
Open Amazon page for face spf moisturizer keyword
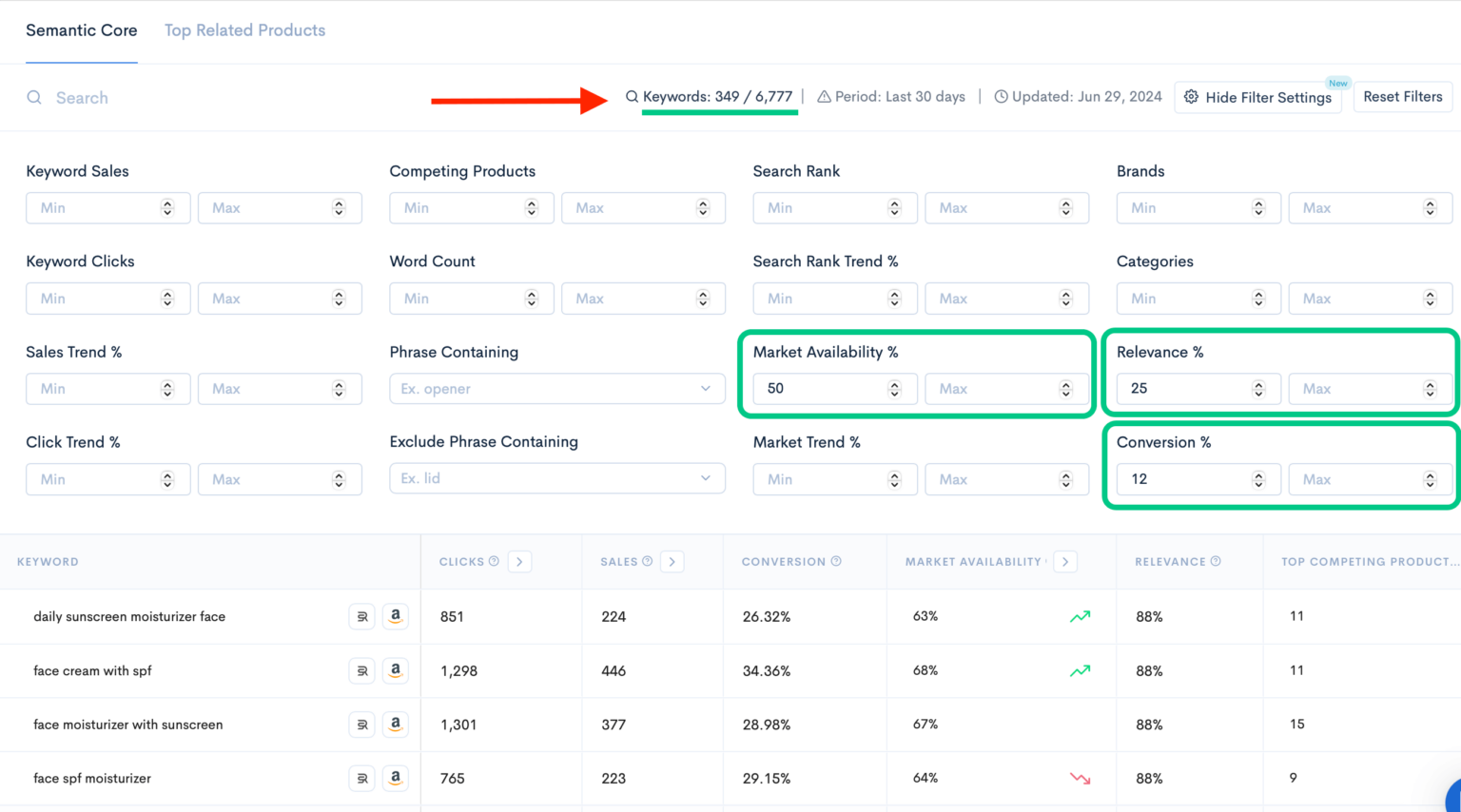pos(396,778)
